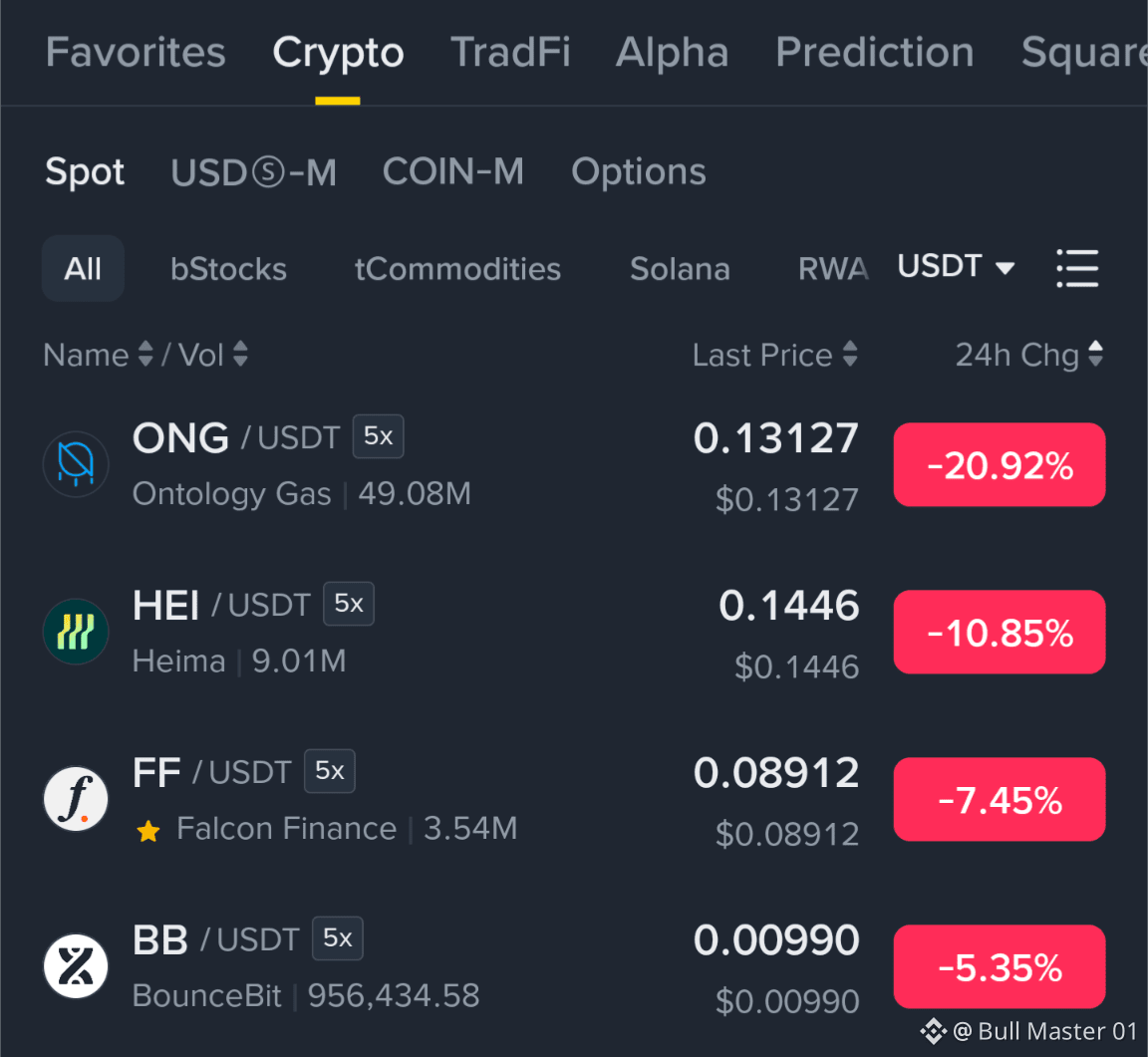Toggle the -7.45% change badge for FF

click(1000, 799)
